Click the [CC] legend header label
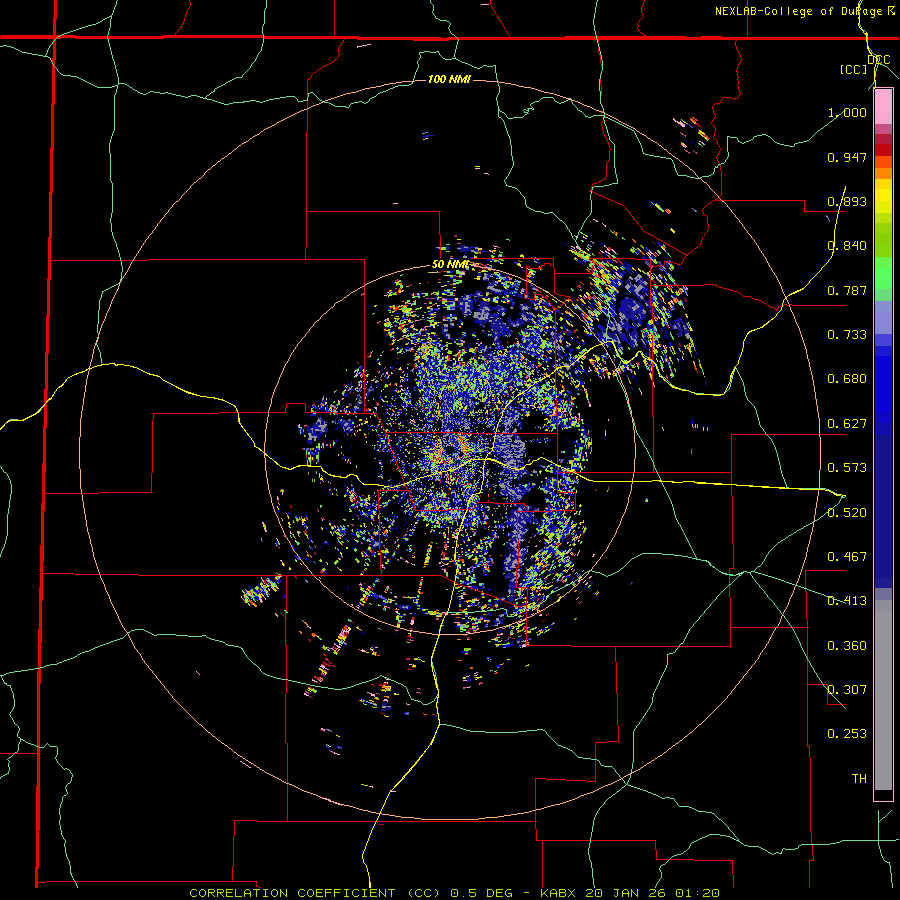Image resolution: width=900 pixels, height=900 pixels. (853, 69)
